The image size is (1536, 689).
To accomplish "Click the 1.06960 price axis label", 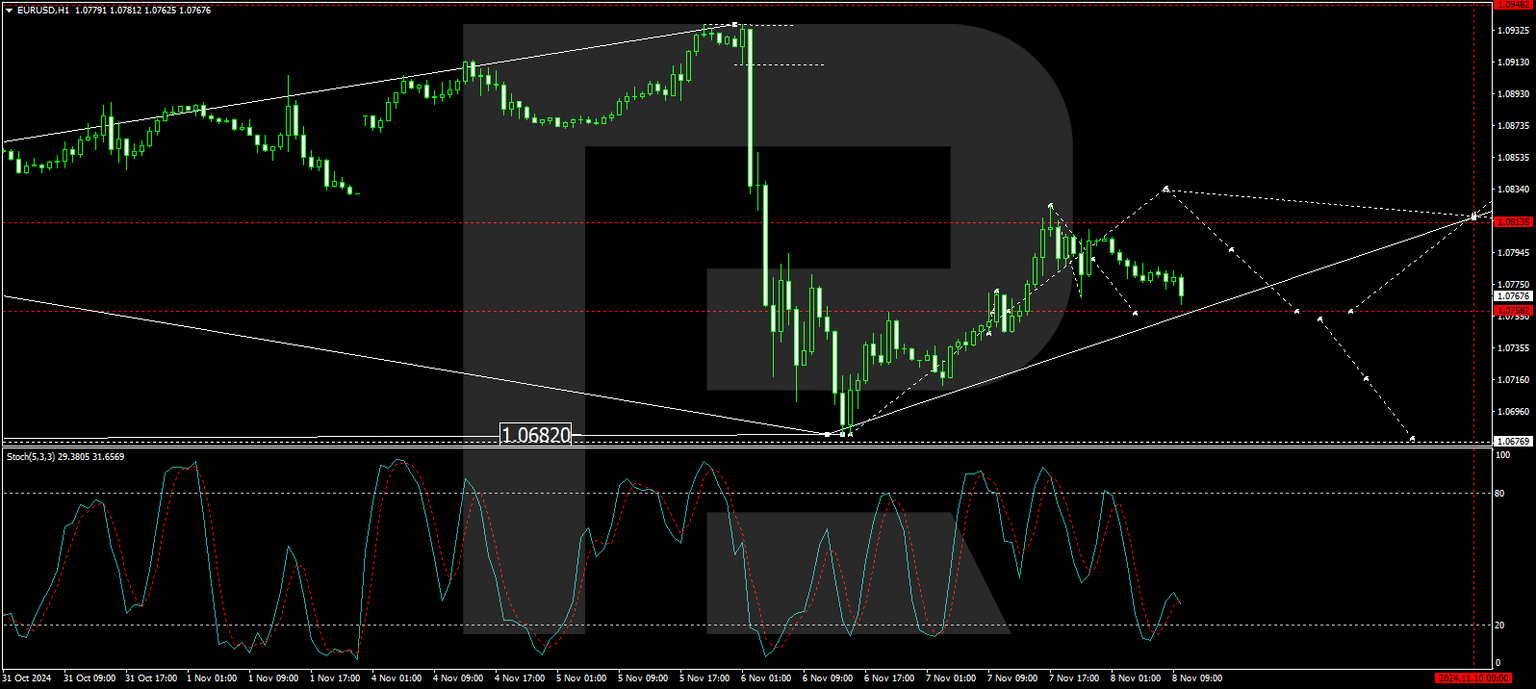I will pos(1514,412).
